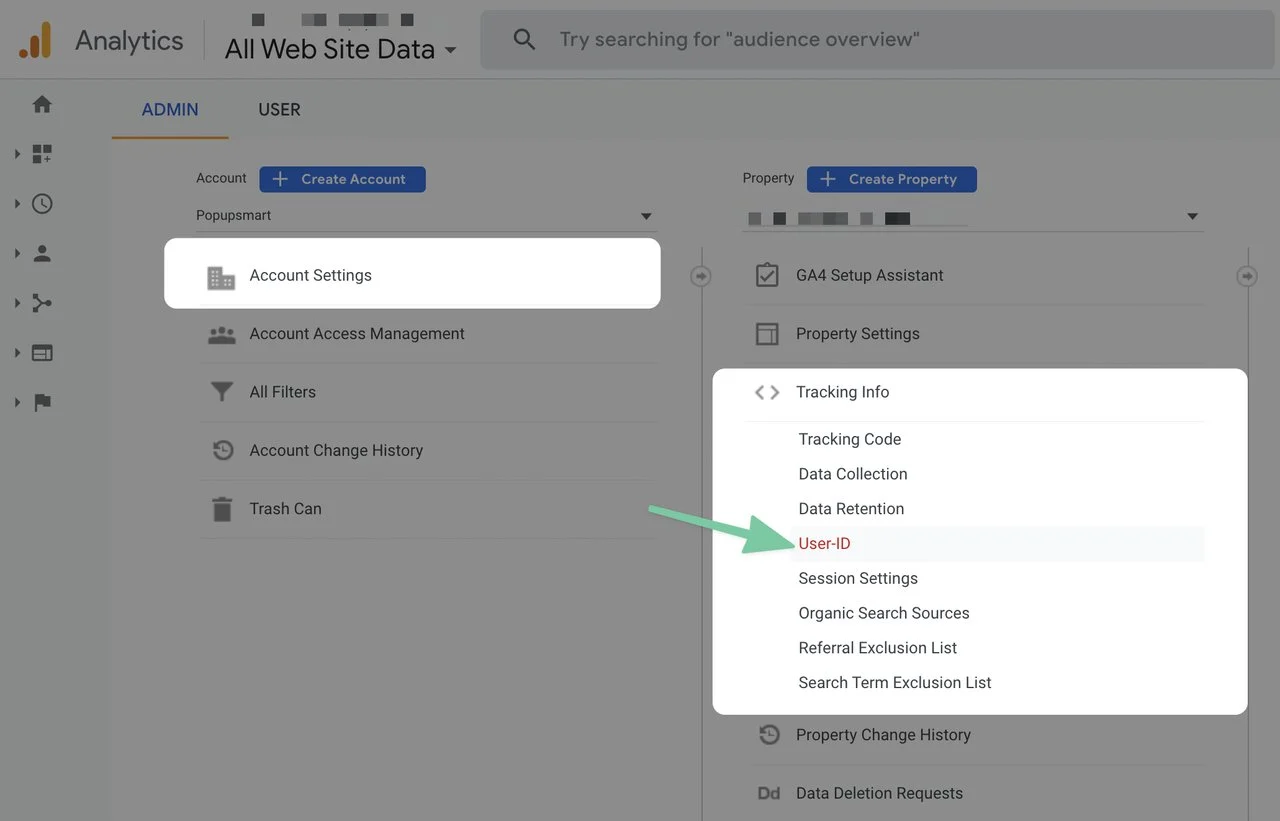Open the Behavior icon in sidebar
This screenshot has width=1280, height=821.
pos(42,353)
